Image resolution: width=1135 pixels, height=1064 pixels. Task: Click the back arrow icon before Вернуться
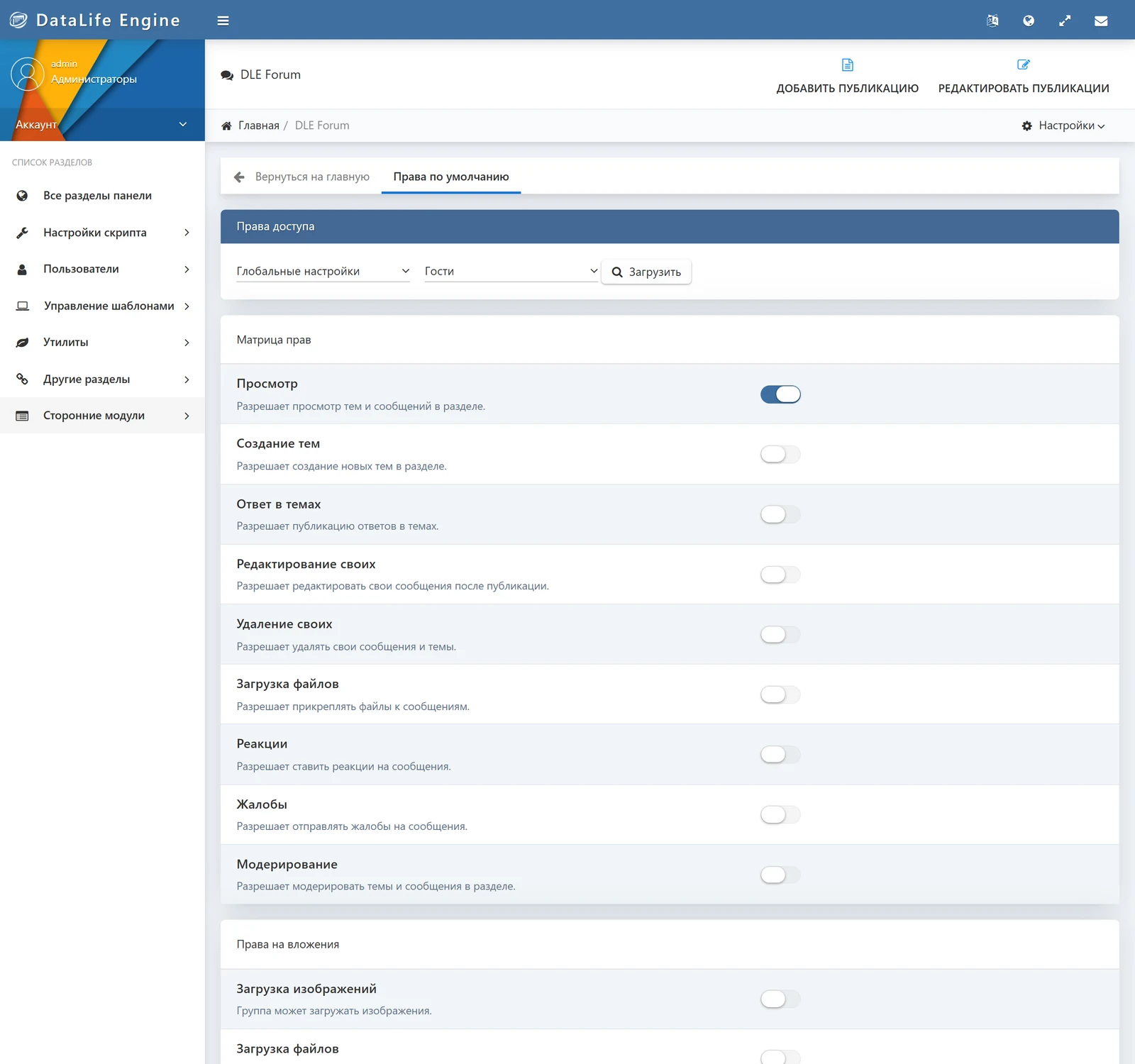[x=239, y=177]
